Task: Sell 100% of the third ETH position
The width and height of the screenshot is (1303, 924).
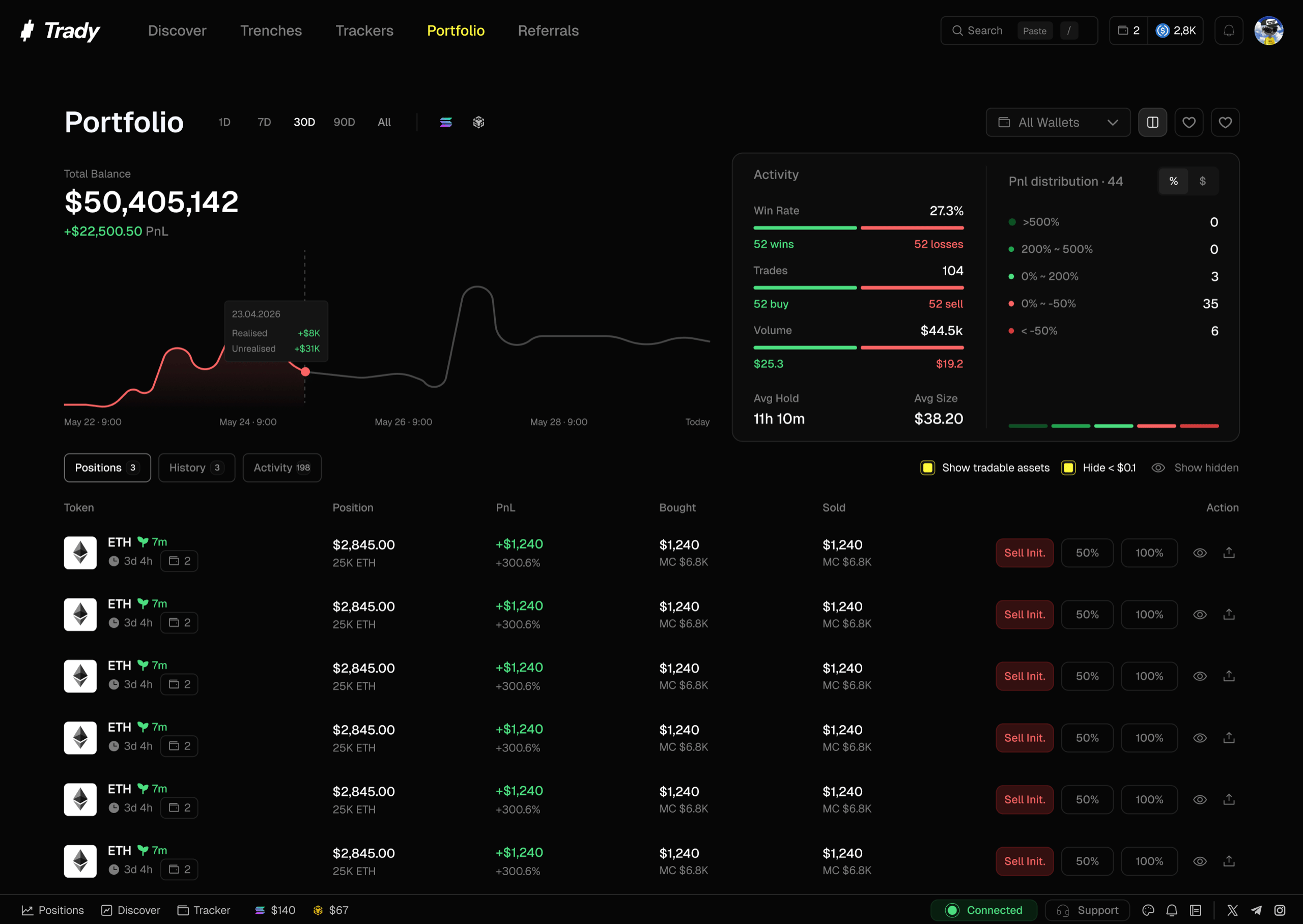Action: [1149, 676]
